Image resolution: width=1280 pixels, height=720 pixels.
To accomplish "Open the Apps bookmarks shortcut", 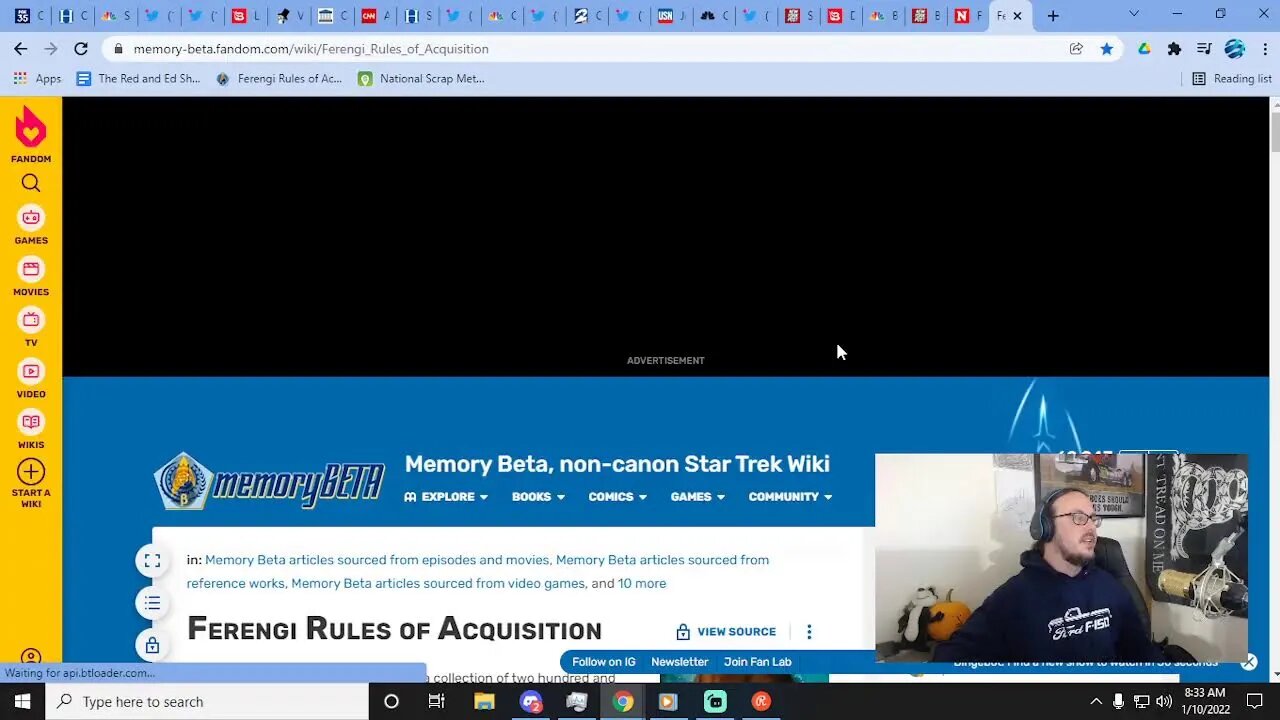I will tap(37, 78).
